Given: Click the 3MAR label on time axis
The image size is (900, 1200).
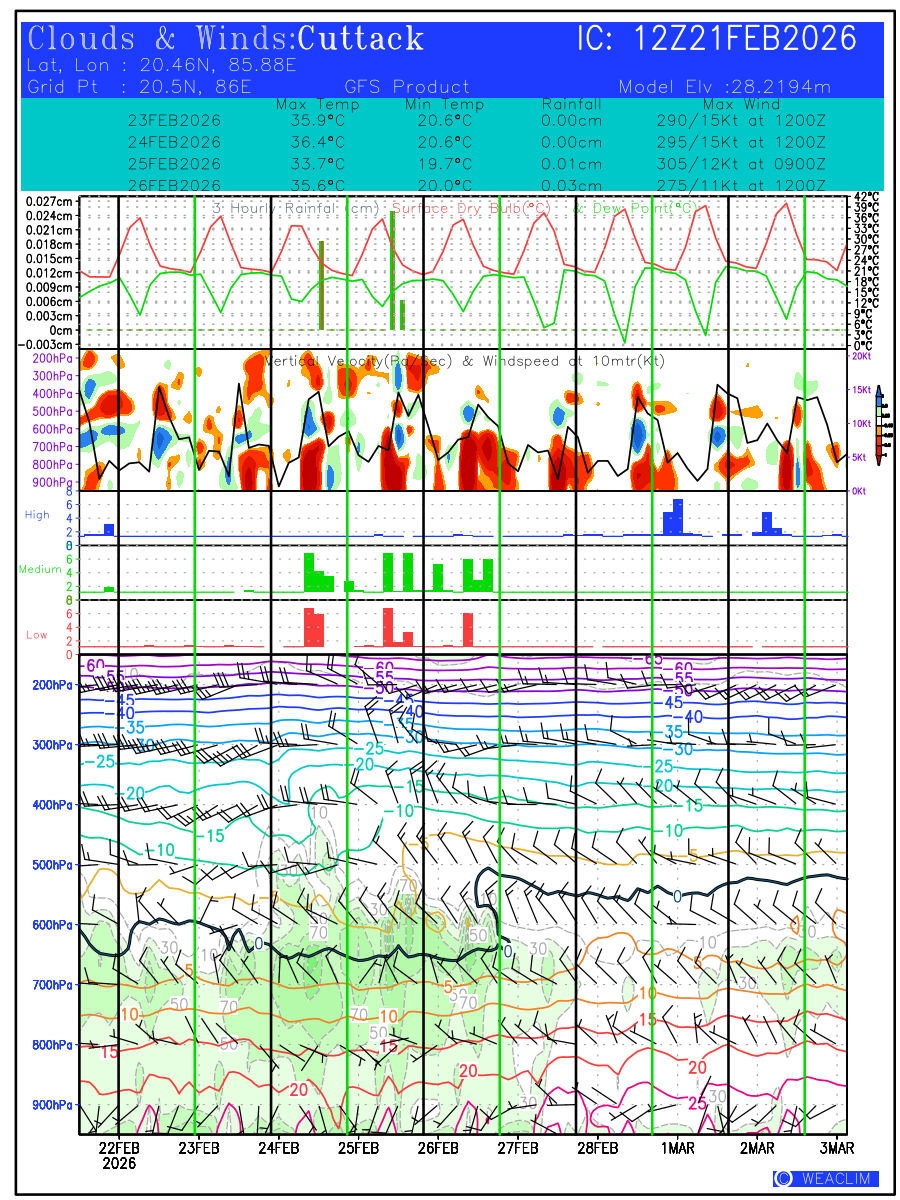Looking at the screenshot, I should pos(834,1147).
